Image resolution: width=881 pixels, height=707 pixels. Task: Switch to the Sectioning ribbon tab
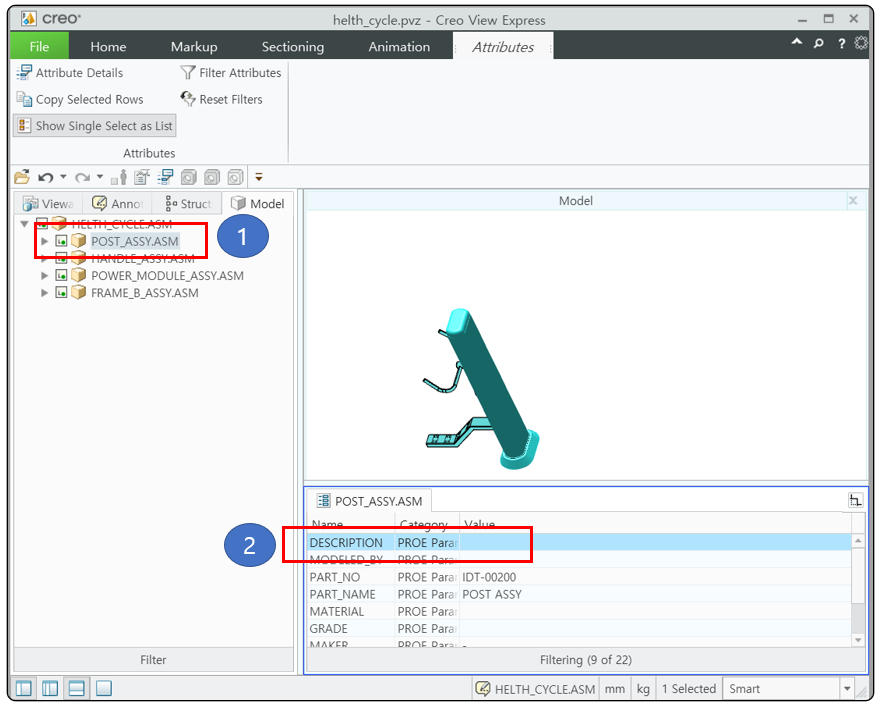click(x=293, y=47)
